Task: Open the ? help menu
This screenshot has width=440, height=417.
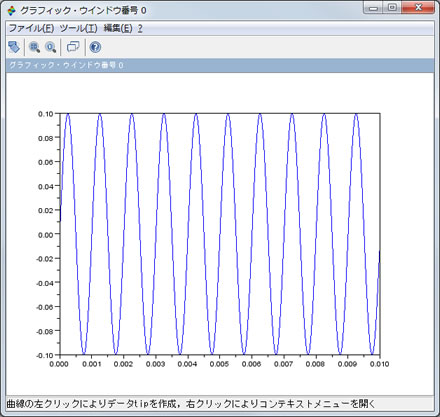Action: point(140,28)
